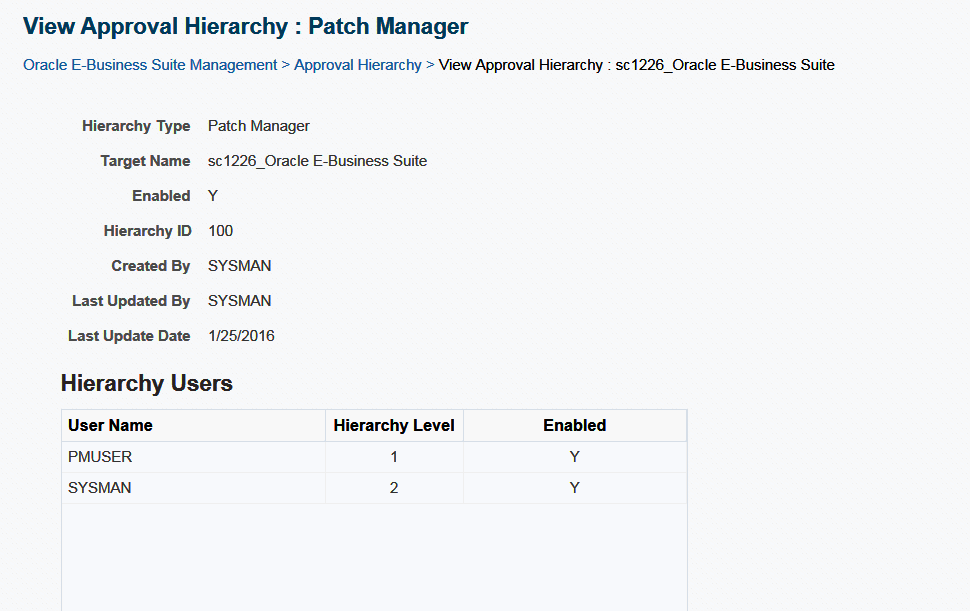Click the Last Updated By value SYSMAN
The image size is (970, 611).
[239, 301]
